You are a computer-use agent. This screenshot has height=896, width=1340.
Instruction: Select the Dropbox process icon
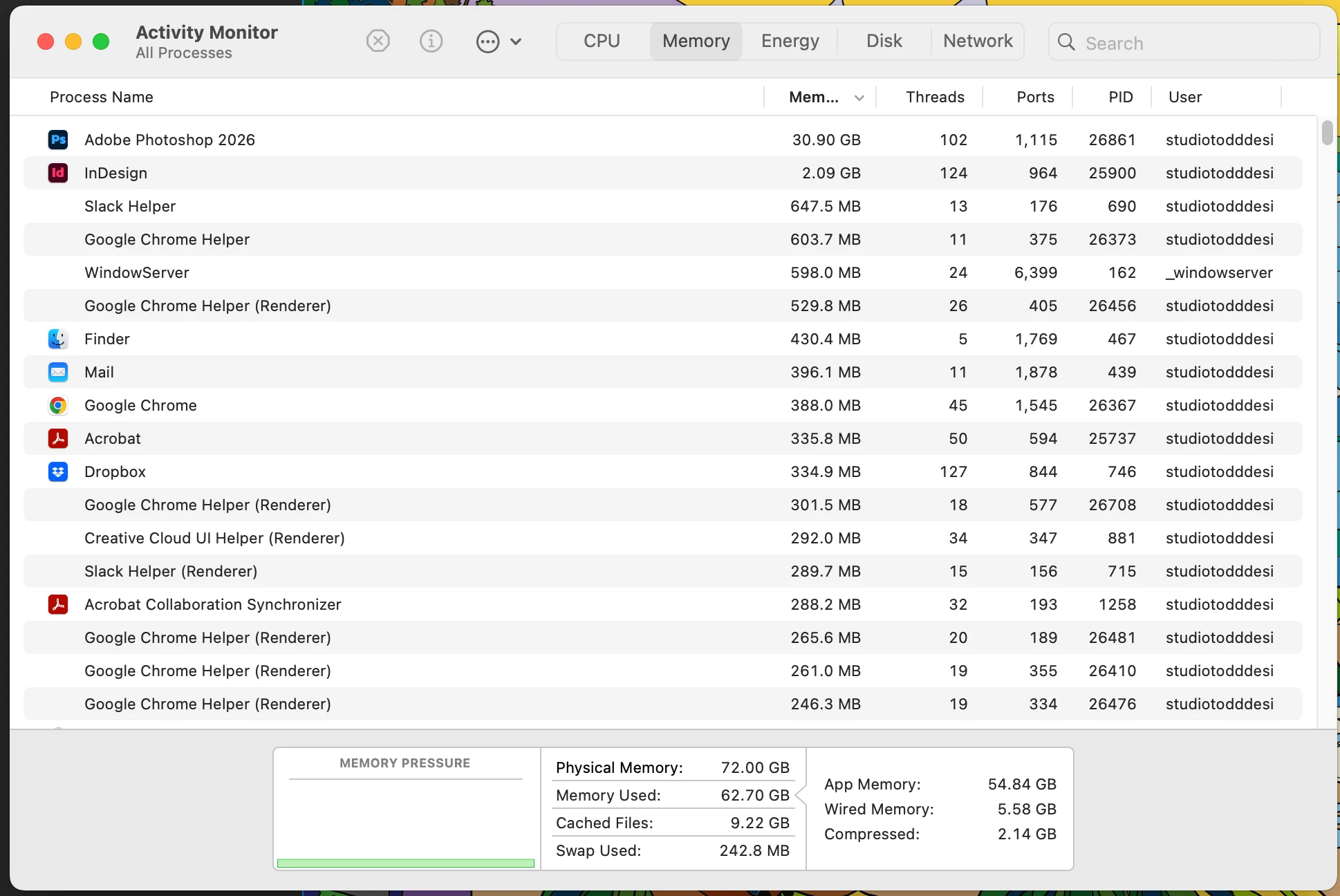[x=58, y=472]
